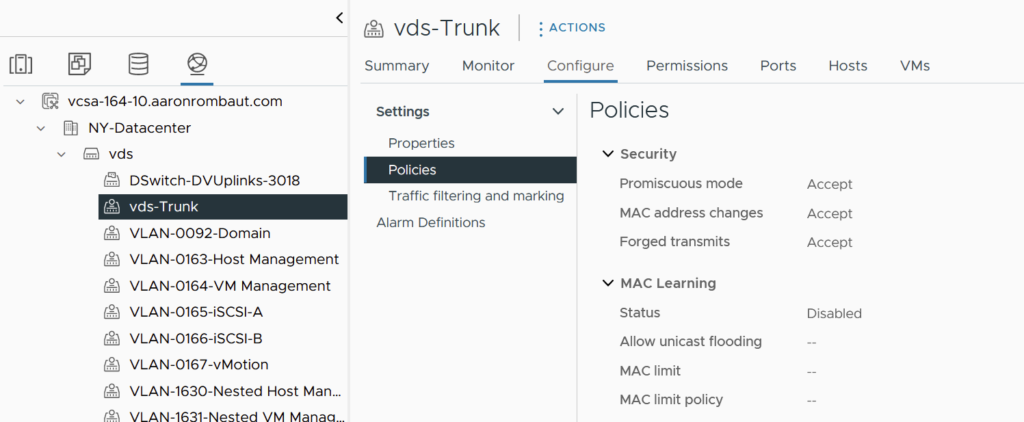
Task: Open Hosts and Clusters inventory view icon
Action: 21,64
